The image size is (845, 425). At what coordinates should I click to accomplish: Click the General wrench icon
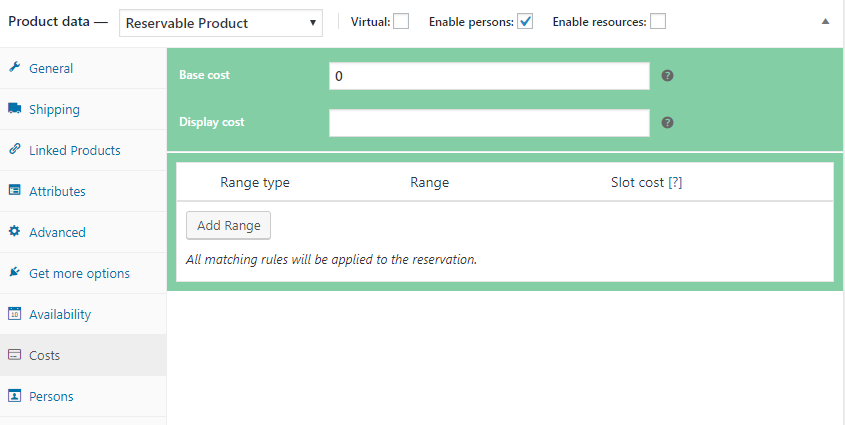point(15,68)
